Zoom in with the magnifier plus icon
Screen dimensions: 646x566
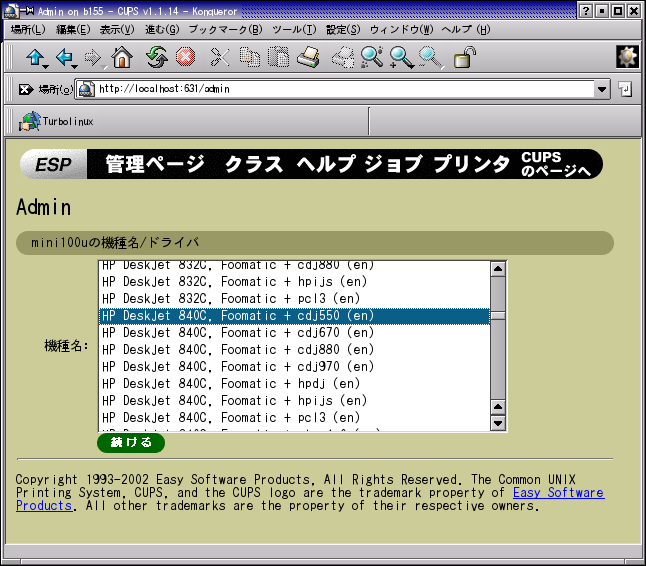click(x=401, y=57)
